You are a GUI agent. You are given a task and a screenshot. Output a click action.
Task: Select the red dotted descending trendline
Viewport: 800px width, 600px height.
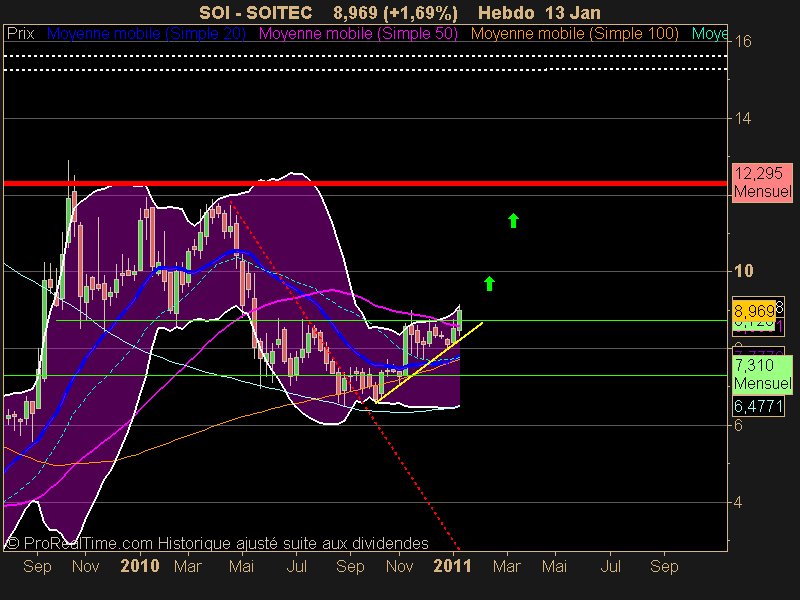(x=345, y=376)
